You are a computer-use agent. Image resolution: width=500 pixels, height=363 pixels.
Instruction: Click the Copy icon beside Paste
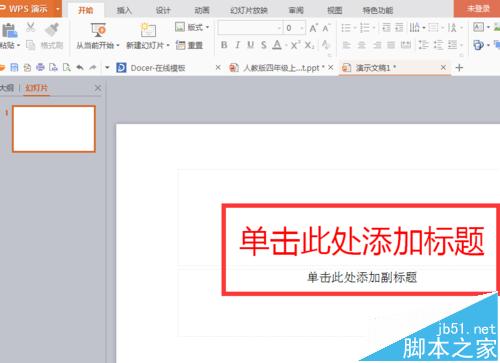click(x=30, y=45)
